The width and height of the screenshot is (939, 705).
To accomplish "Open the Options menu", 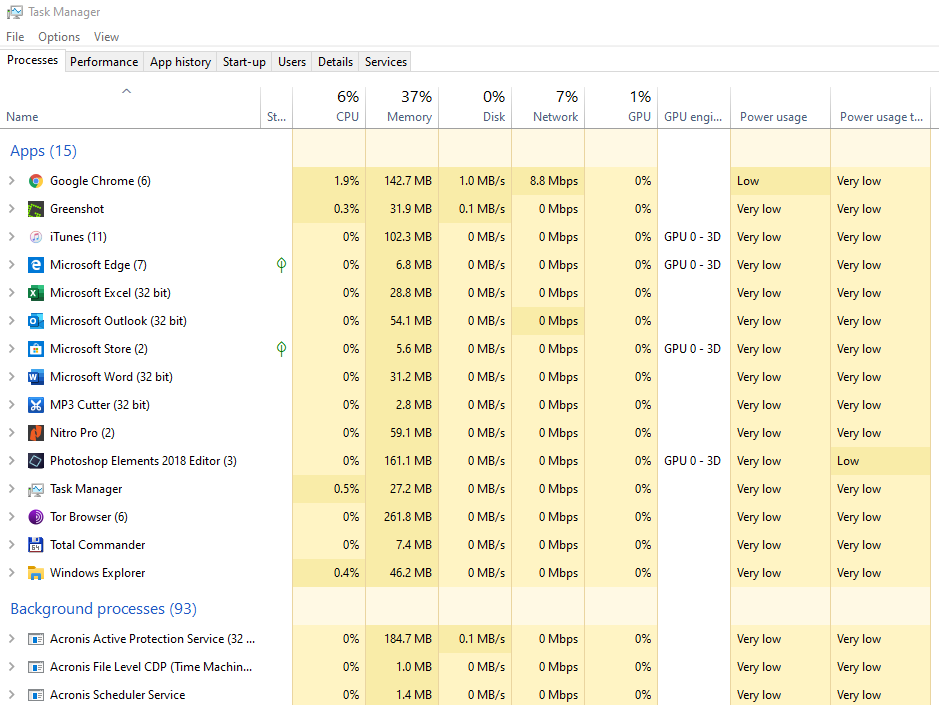I will point(59,37).
